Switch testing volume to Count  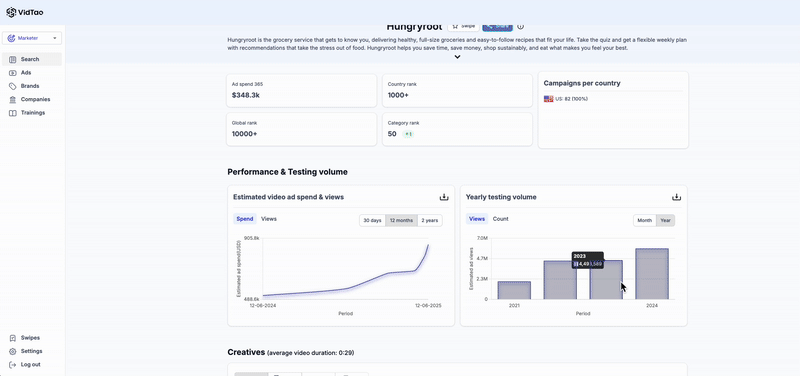tap(501, 219)
